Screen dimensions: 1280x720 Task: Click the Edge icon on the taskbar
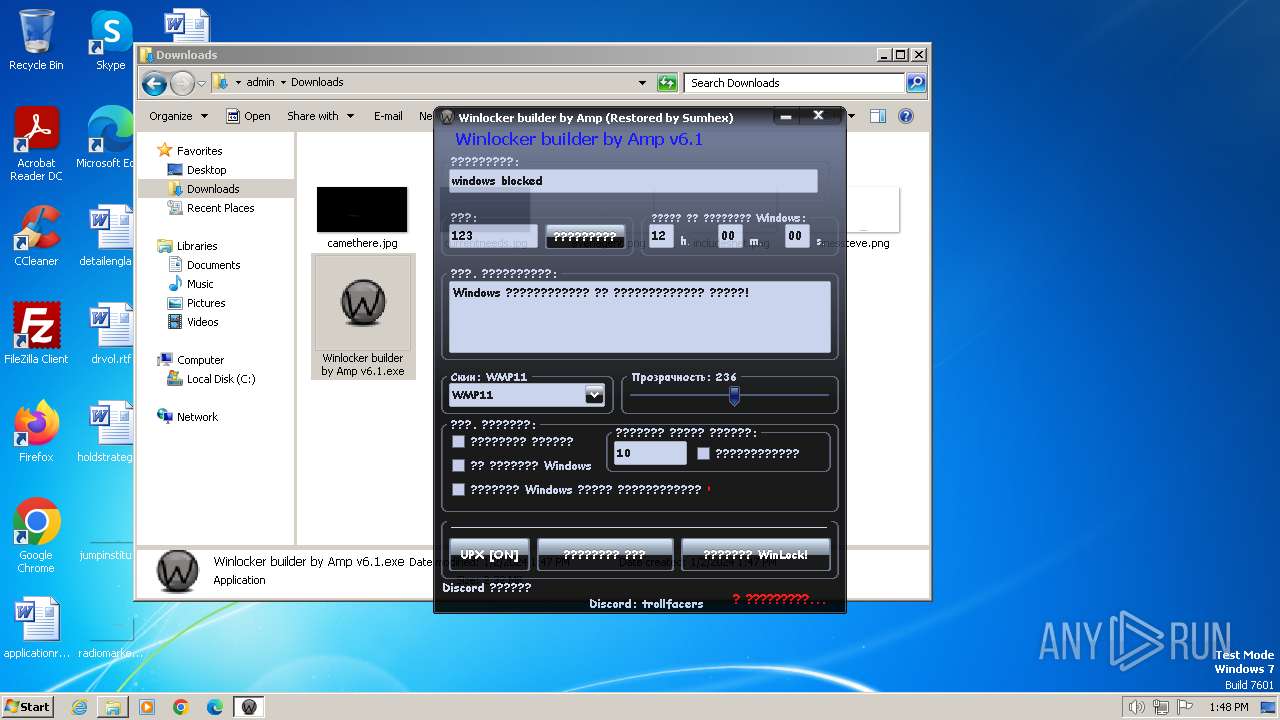click(215, 707)
